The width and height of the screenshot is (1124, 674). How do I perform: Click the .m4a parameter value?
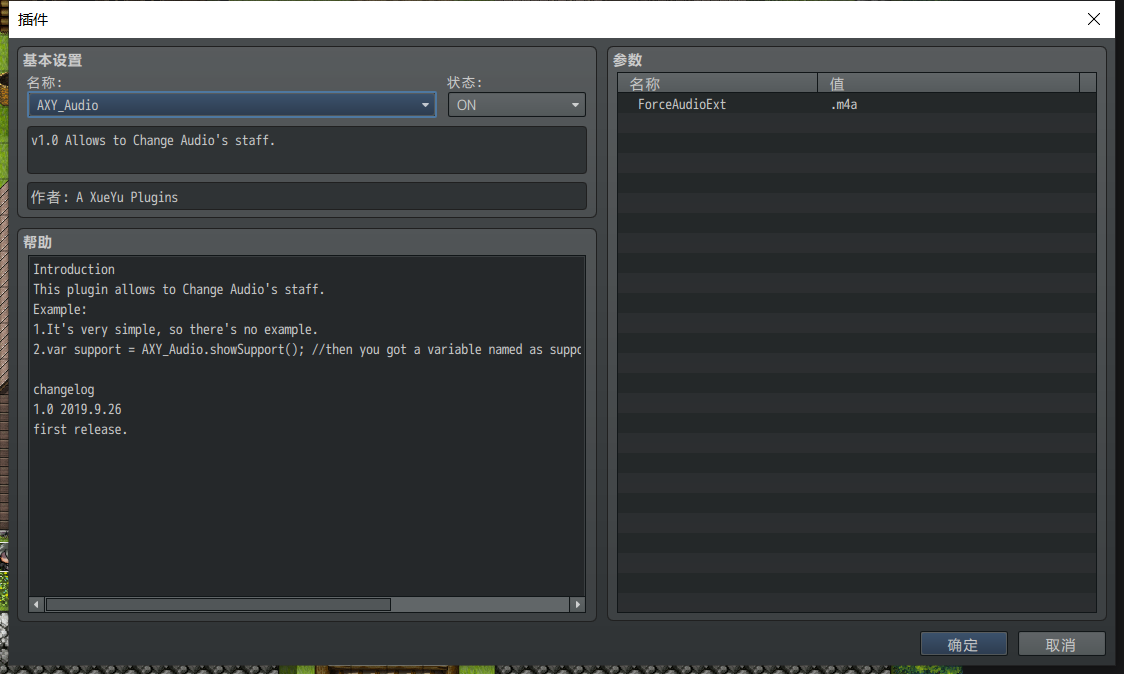click(844, 105)
